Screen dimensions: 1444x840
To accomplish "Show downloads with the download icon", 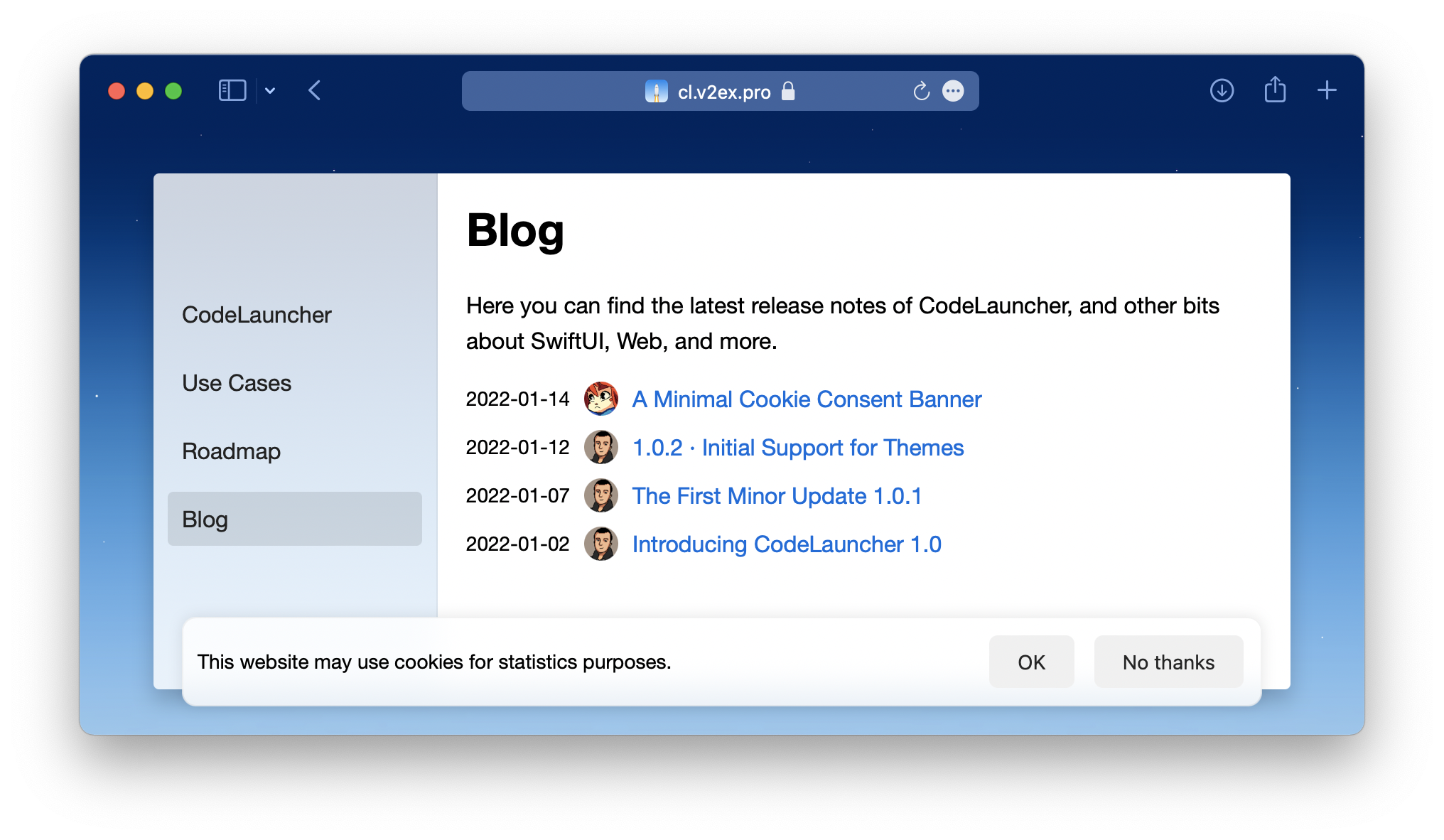I will tap(1222, 90).
